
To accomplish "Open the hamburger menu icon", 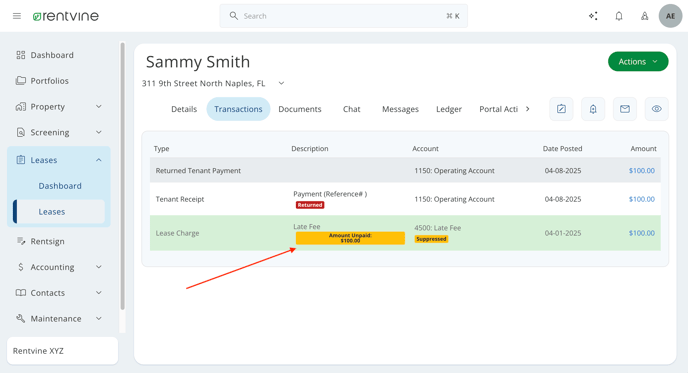I will 17,16.
